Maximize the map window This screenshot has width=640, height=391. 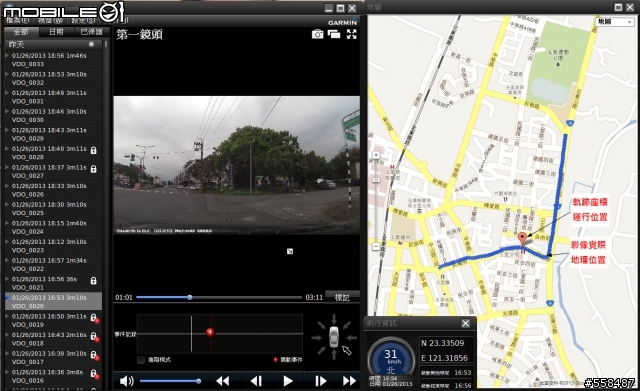point(618,7)
